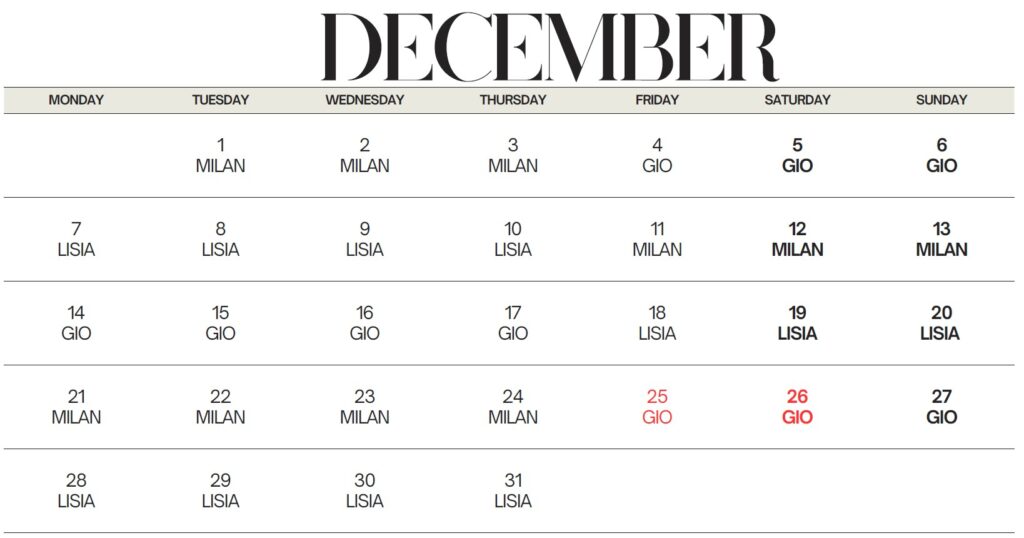Open December 21 MILAN cell
This screenshot has height=538, width=1024.
point(76,408)
